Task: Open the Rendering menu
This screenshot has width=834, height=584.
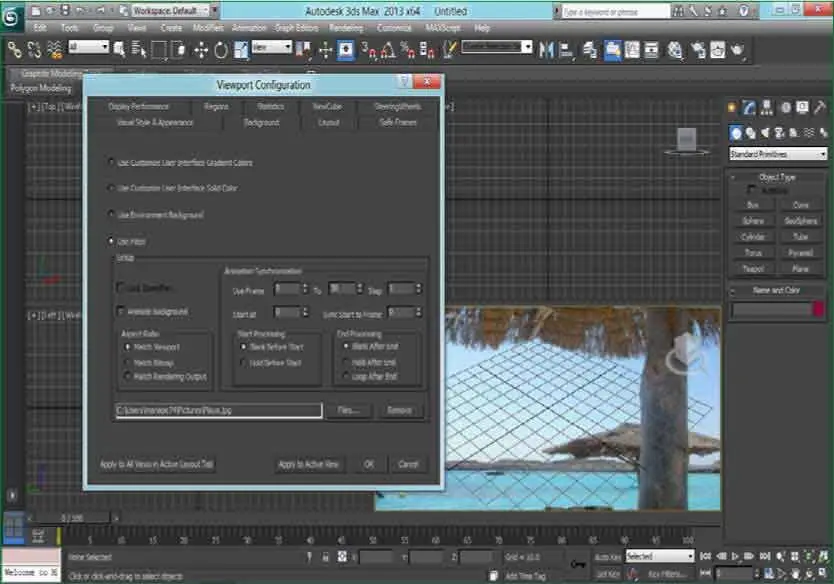Action: pos(346,28)
